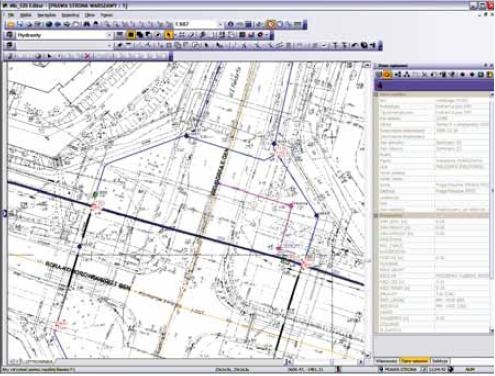Open the Edycja menu

26,15
